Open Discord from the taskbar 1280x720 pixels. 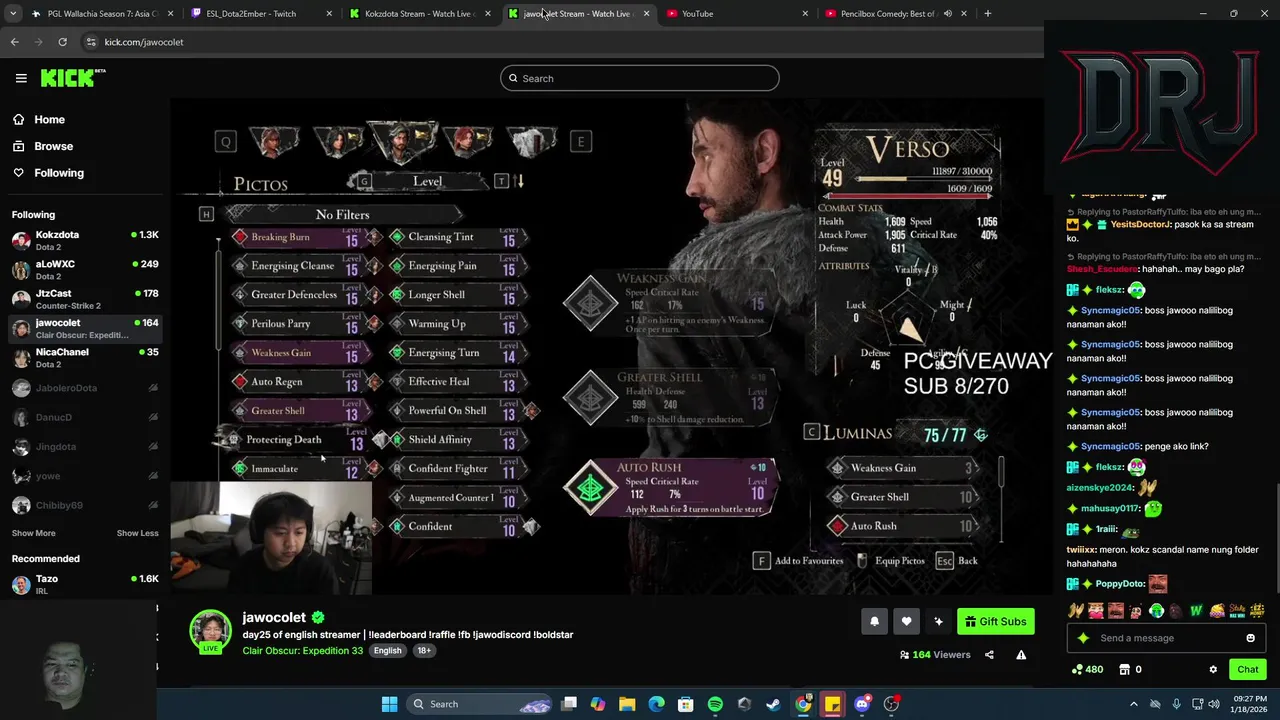862,704
